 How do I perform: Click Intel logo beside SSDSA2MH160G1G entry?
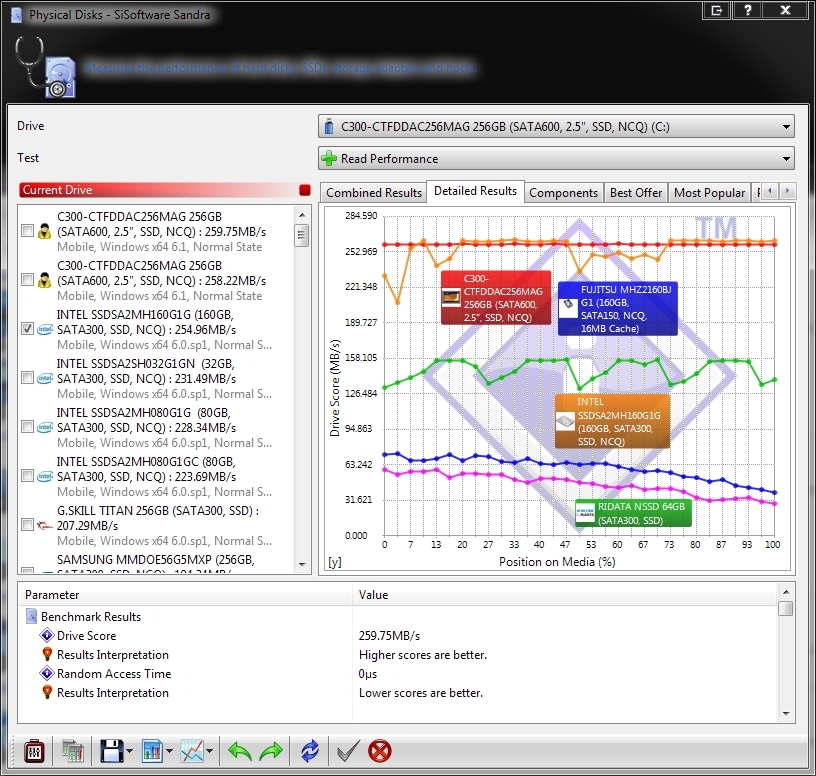45,329
